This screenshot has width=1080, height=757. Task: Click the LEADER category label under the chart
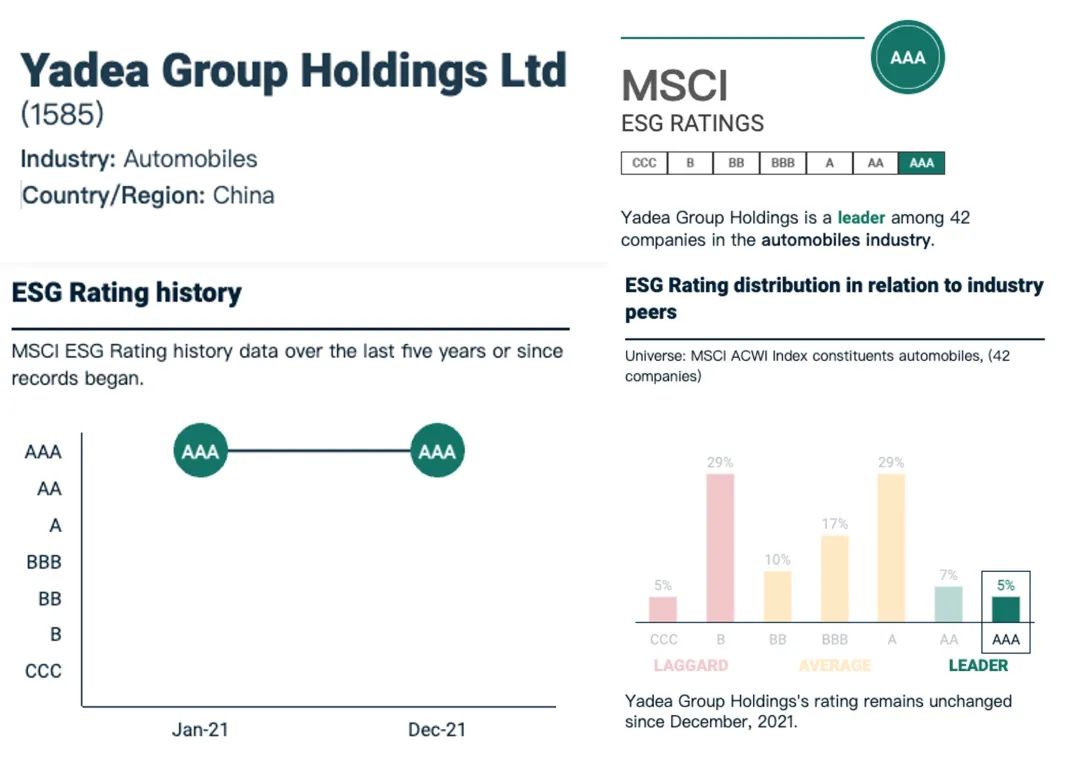click(978, 665)
